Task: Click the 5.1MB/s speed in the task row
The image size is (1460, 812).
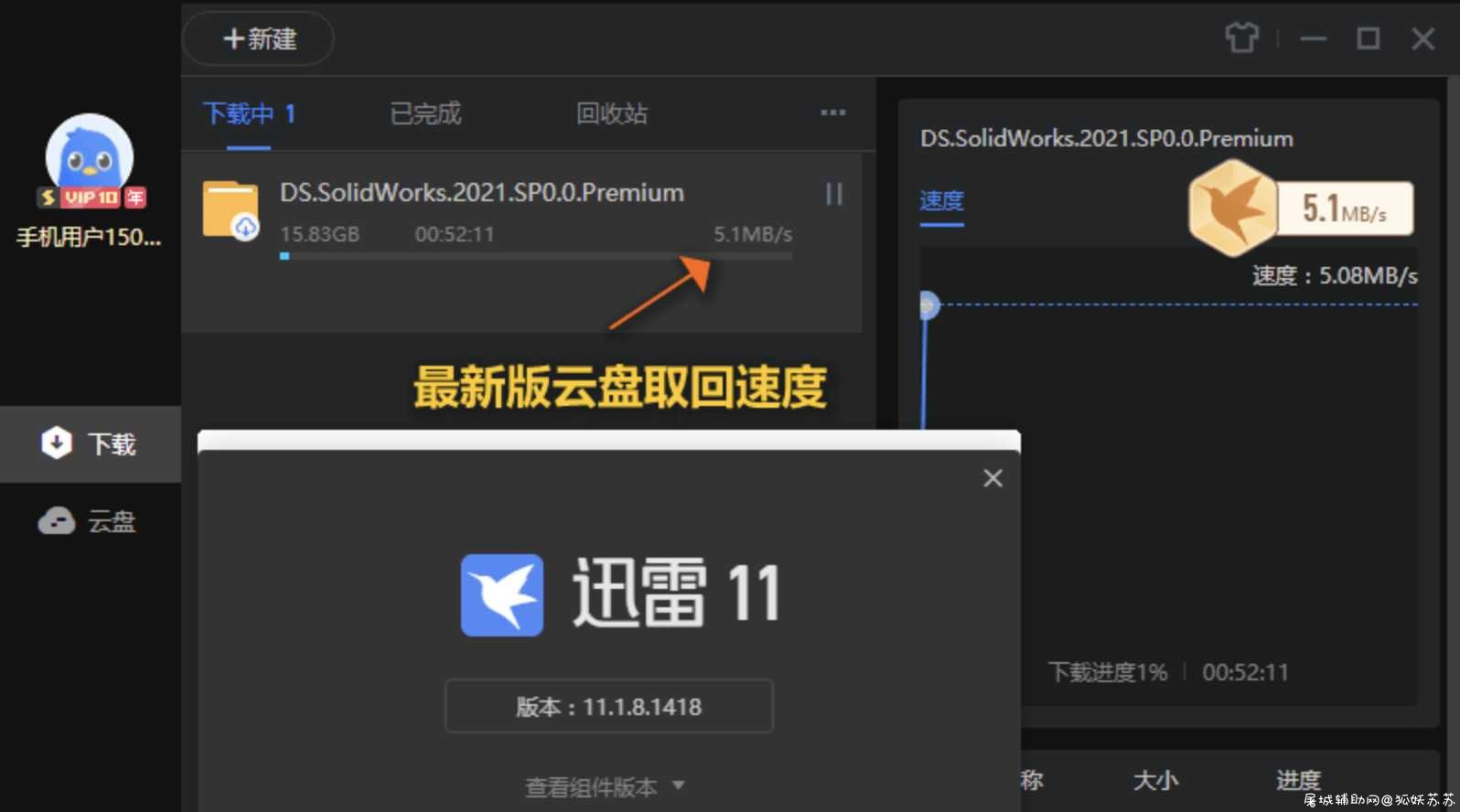Action: coord(753,234)
